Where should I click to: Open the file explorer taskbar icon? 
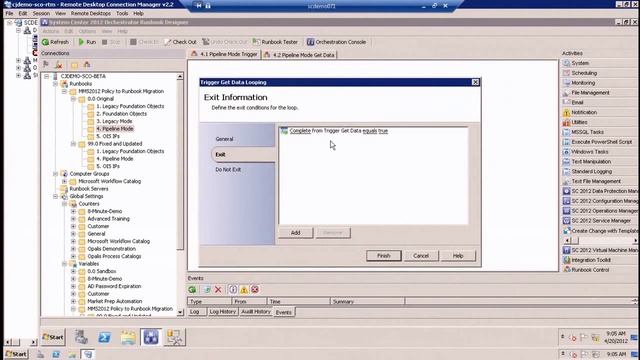[128, 338]
